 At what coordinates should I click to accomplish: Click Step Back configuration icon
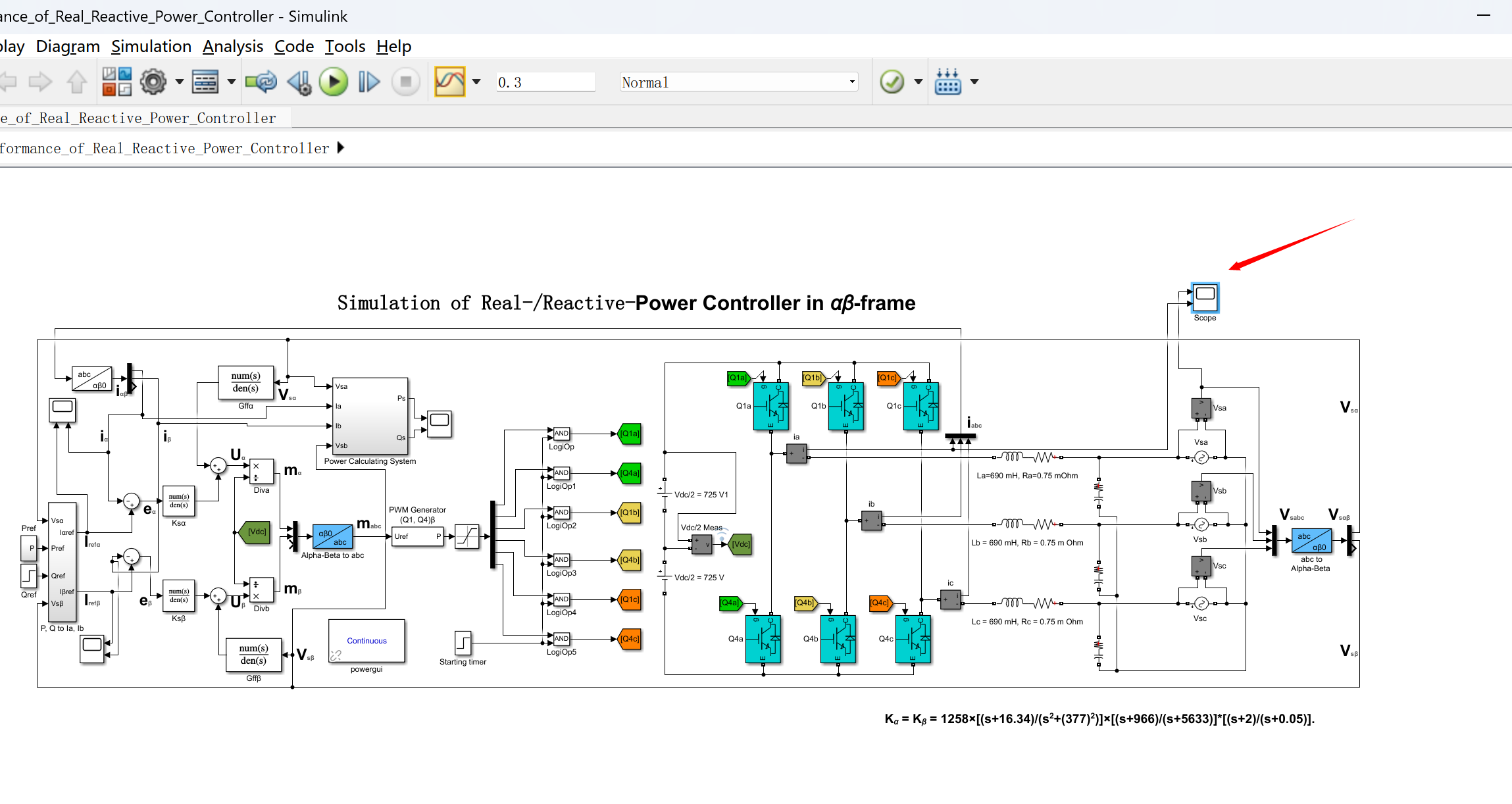(299, 82)
